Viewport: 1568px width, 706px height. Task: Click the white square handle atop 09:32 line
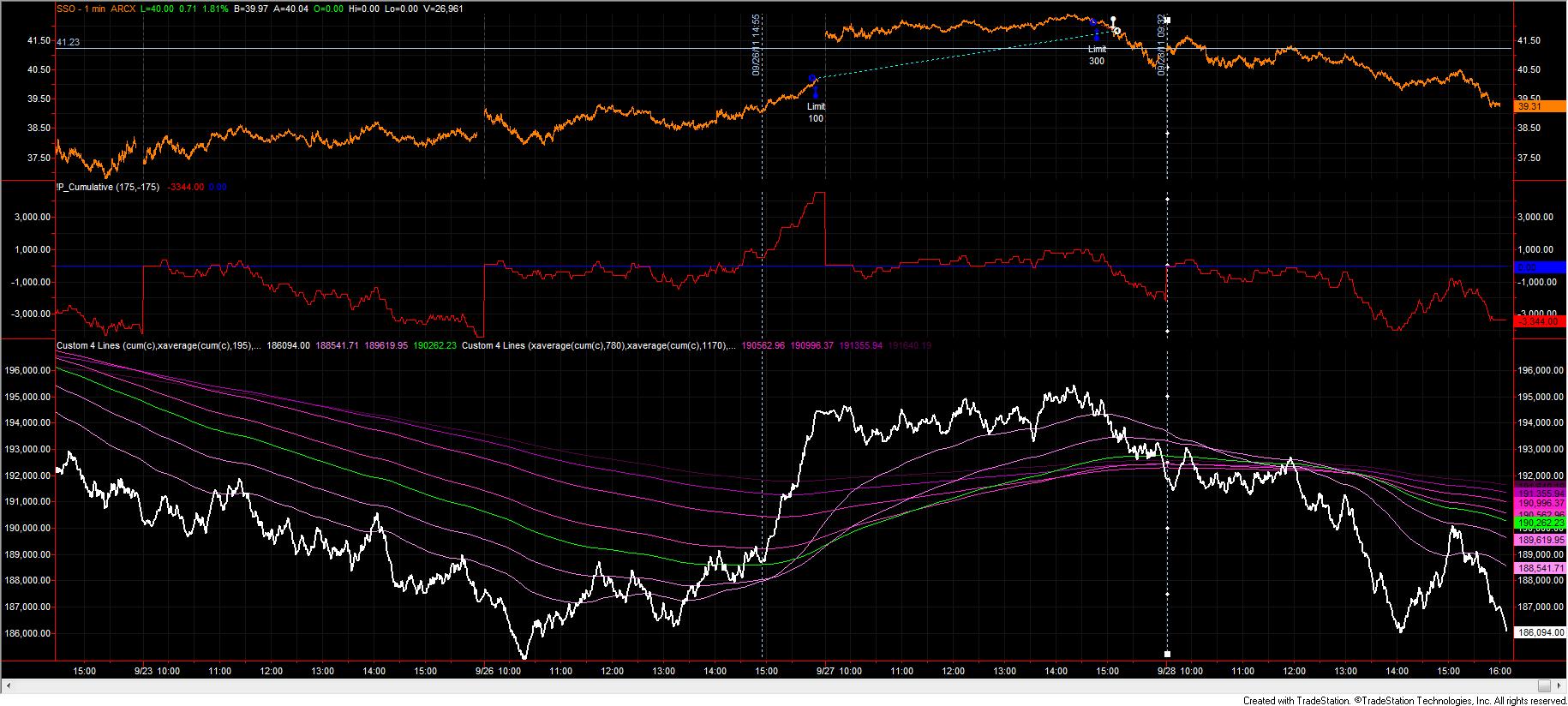click(x=1167, y=19)
